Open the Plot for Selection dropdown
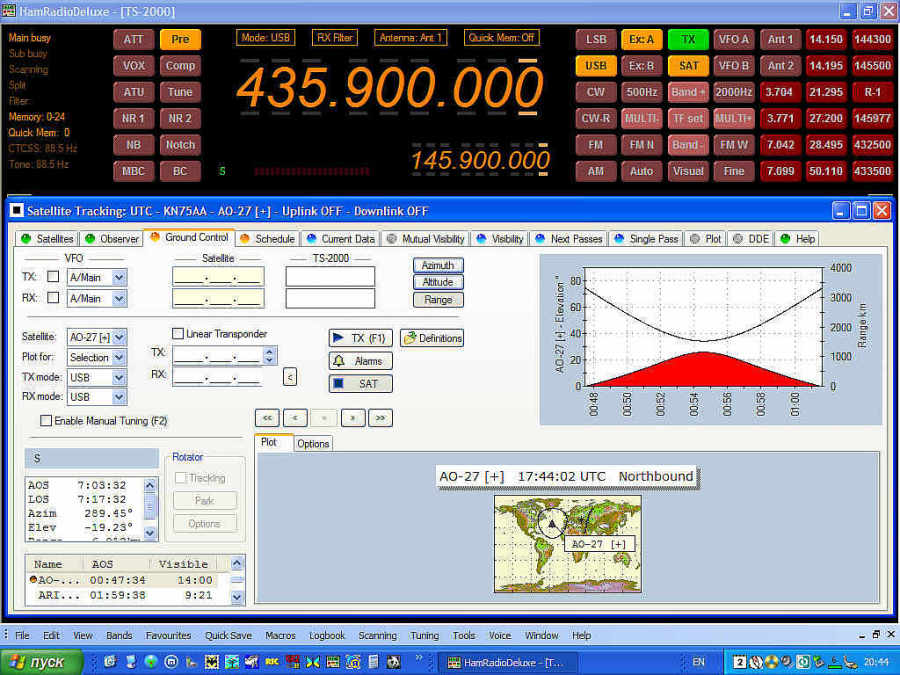Screen dimensions: 900x675 119,357
